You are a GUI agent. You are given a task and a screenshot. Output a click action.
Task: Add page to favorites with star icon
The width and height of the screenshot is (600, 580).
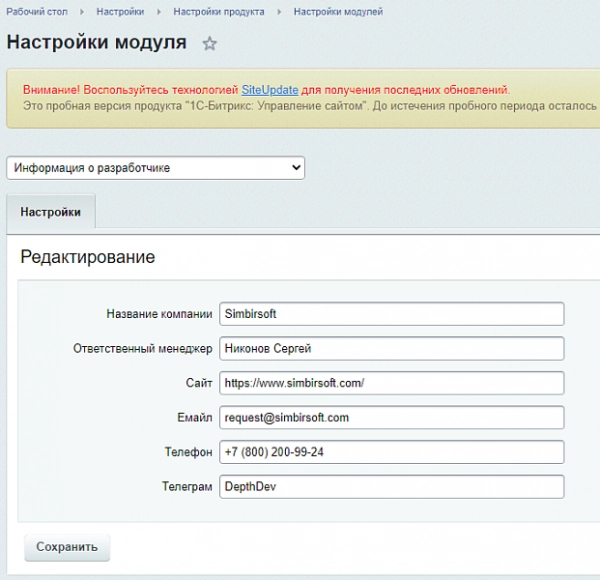point(209,43)
